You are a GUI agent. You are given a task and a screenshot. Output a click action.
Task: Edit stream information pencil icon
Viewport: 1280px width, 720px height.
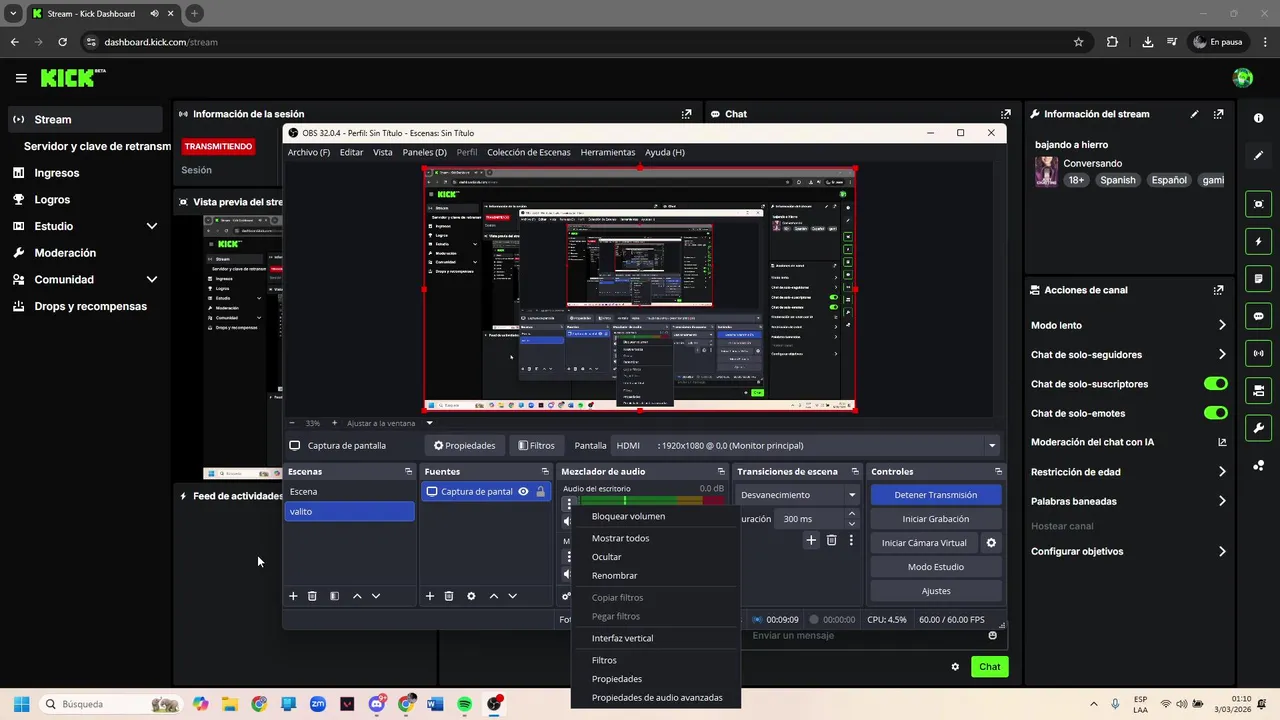pos(1194,114)
